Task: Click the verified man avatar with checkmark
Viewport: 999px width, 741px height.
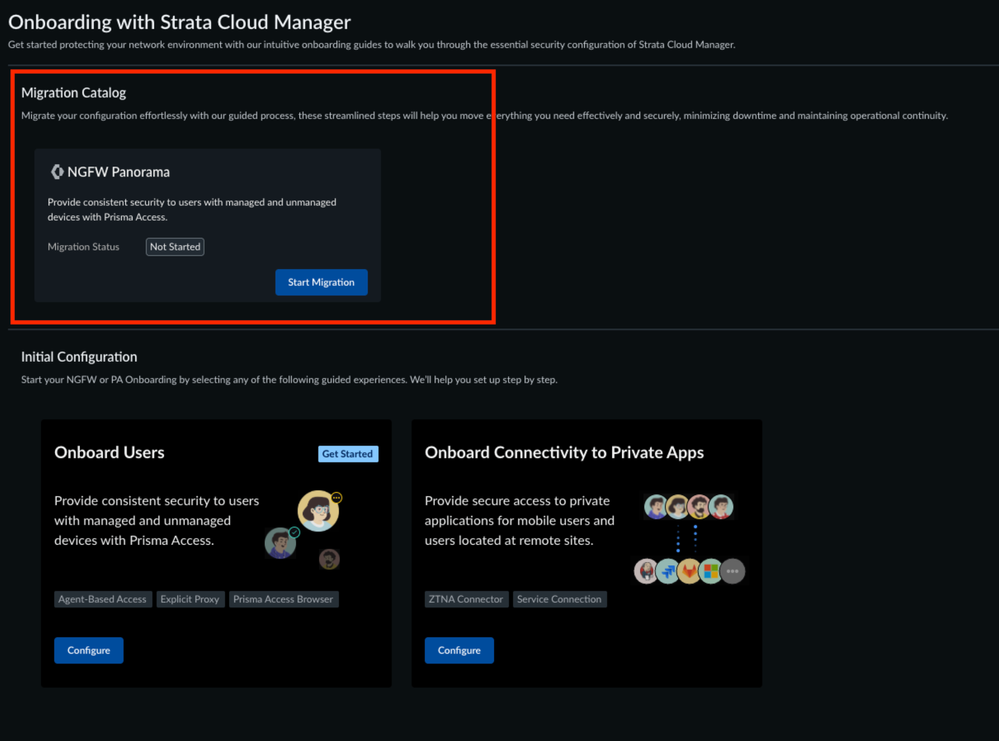Action: click(x=280, y=543)
